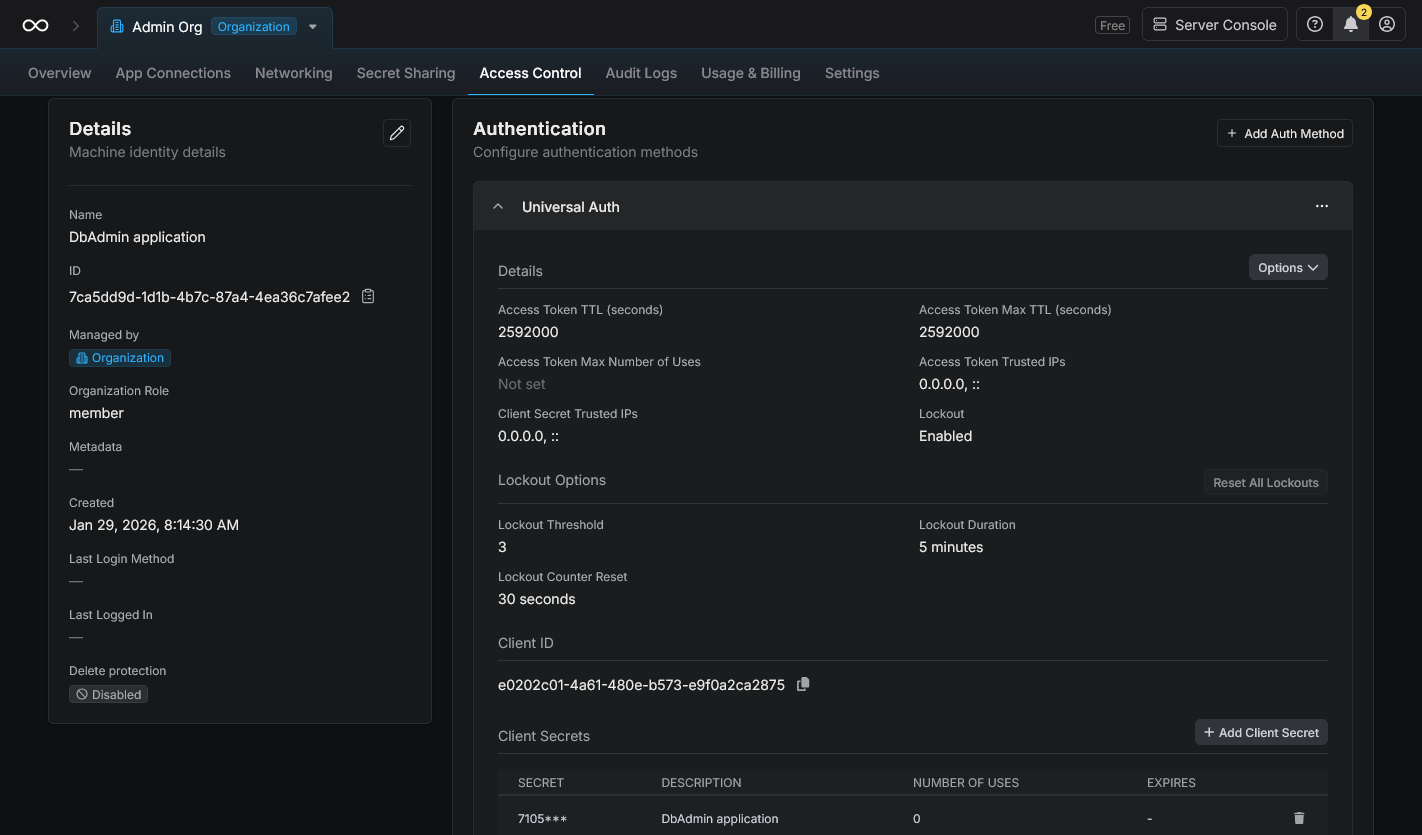Viewport: 1422px width, 835px height.
Task: Collapse the Universal Auth section
Action: 498,205
